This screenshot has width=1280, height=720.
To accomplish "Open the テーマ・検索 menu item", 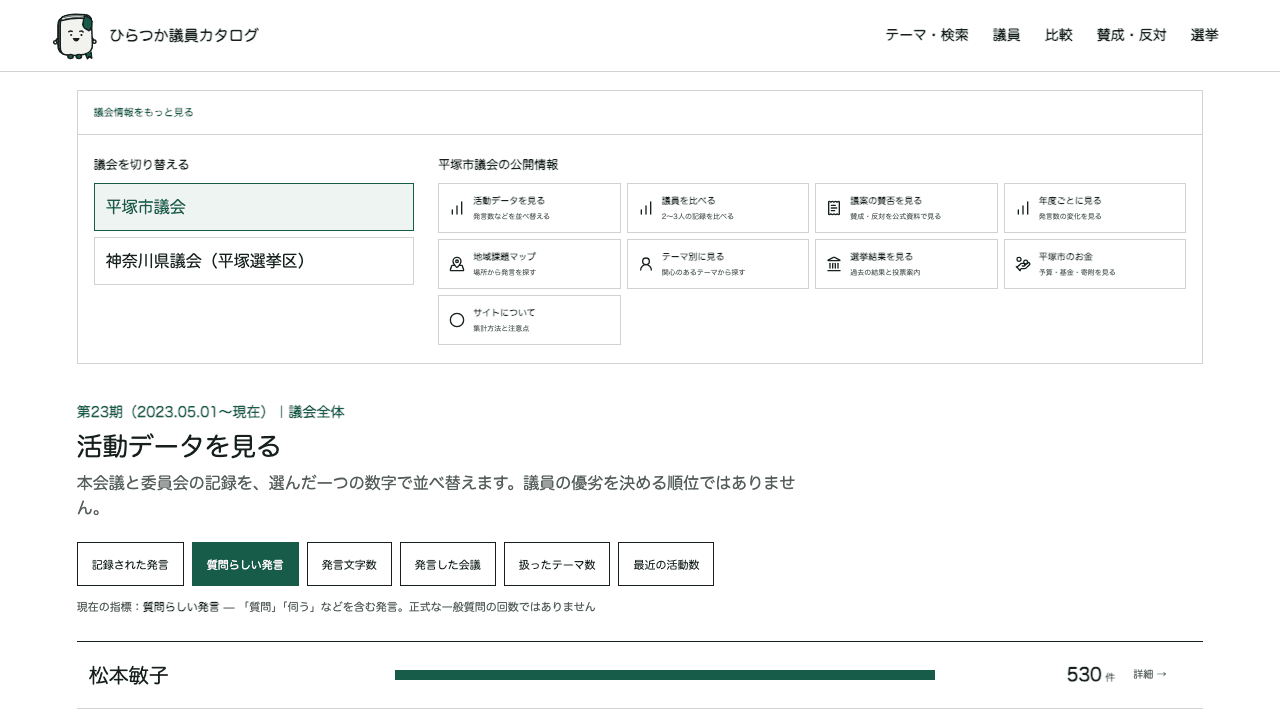I will click(x=927, y=35).
